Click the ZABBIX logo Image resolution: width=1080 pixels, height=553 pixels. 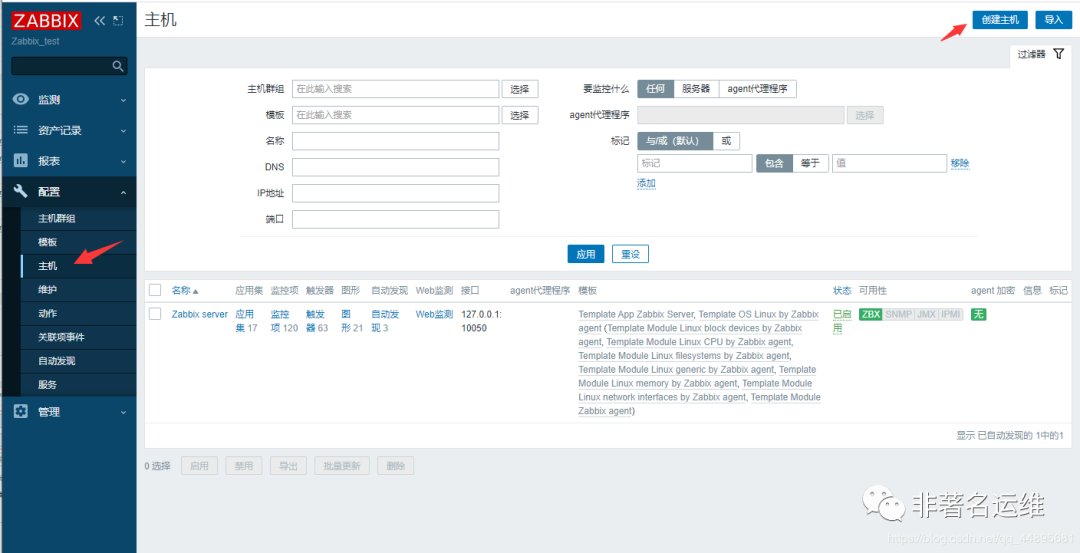tap(46, 20)
